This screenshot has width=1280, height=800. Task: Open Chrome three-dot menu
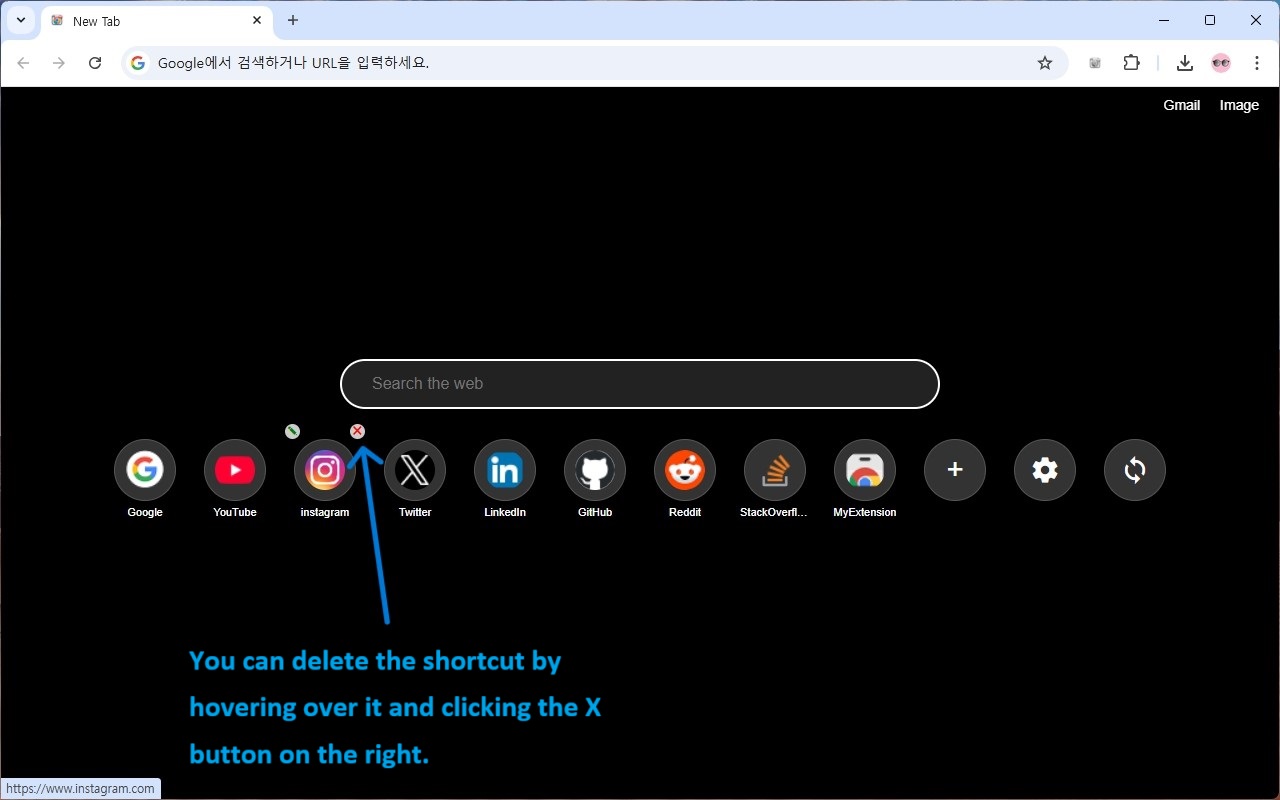(x=1257, y=63)
